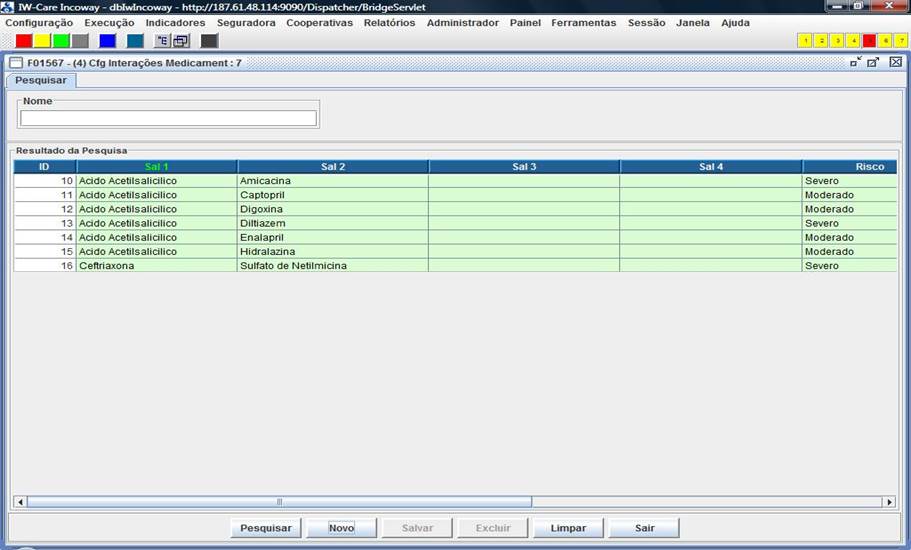Sort by the Risco column header
This screenshot has height=550, width=911.
pyautogui.click(x=868, y=166)
